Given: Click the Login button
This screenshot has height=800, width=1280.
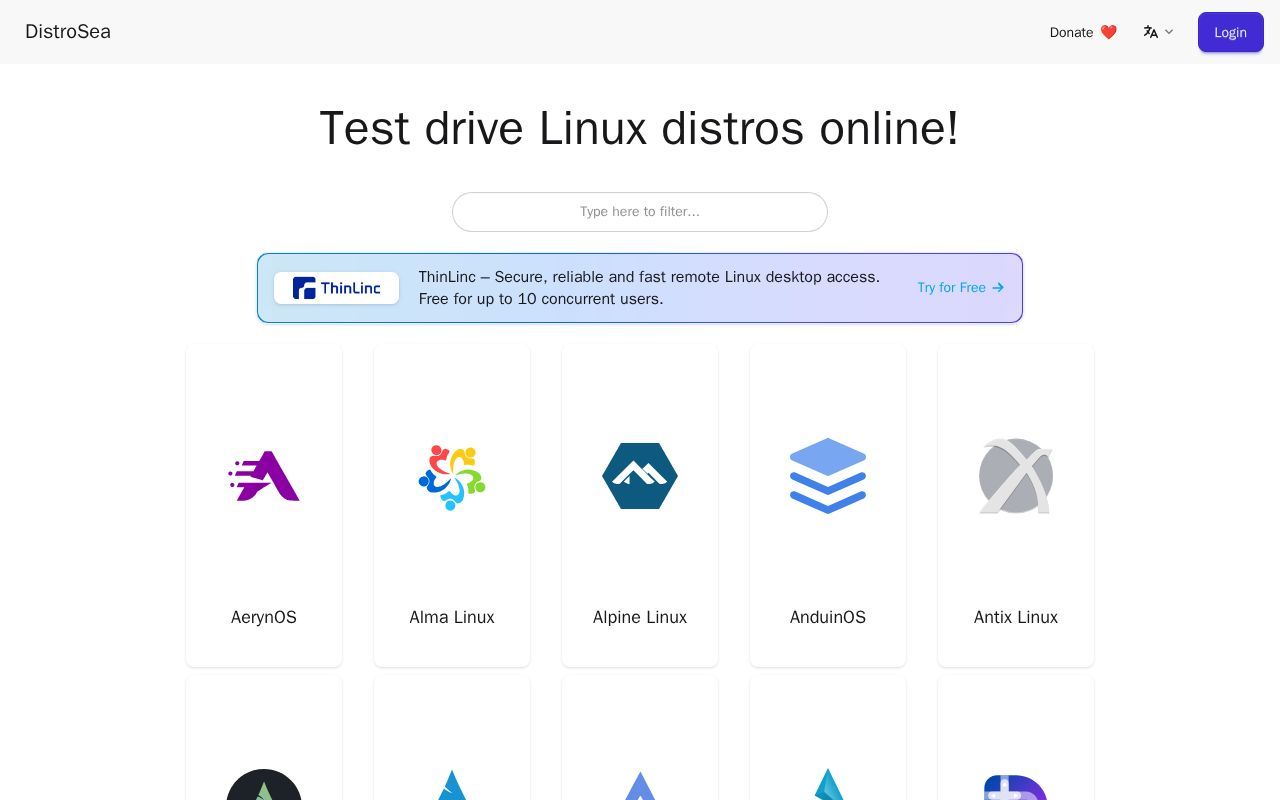Looking at the screenshot, I should pos(1230,32).
